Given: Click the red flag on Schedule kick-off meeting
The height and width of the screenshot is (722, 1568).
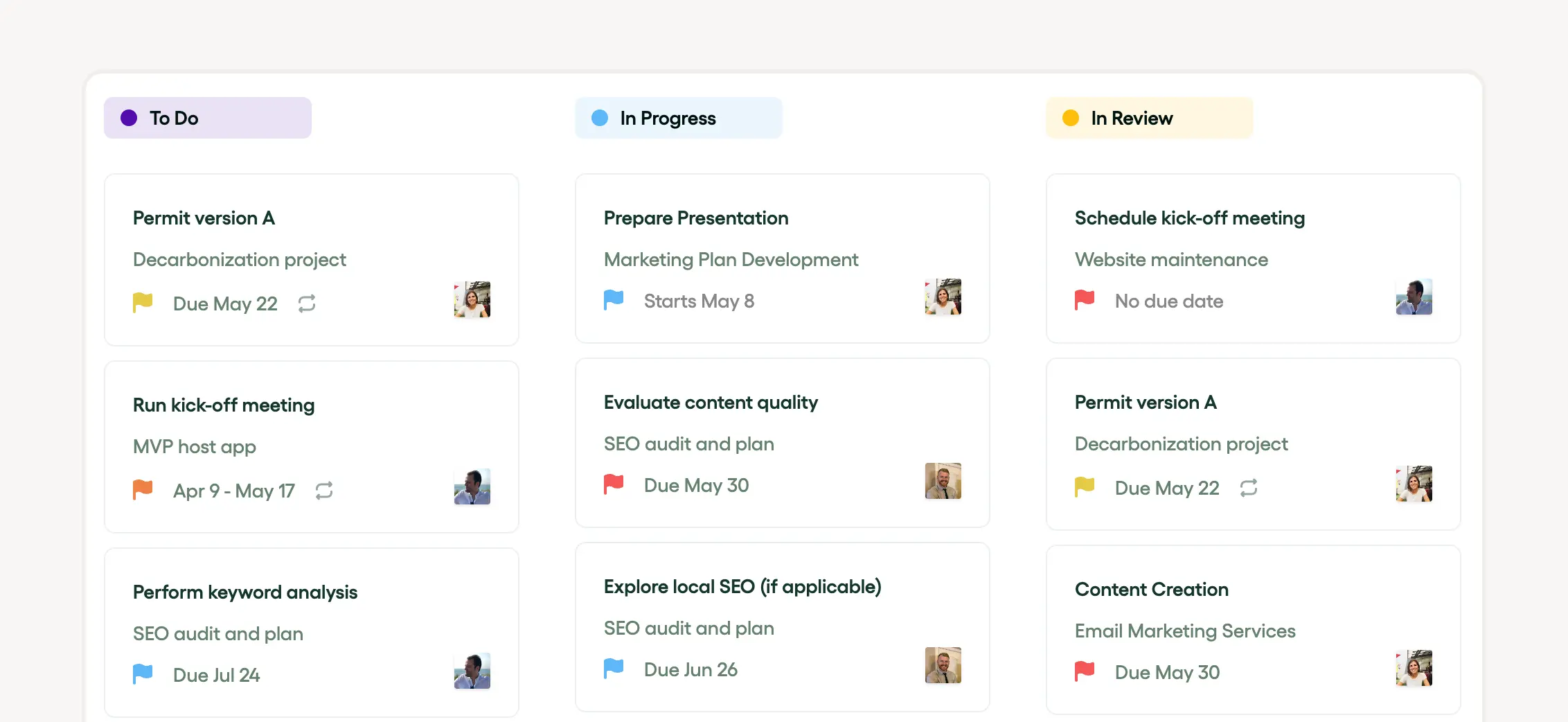Looking at the screenshot, I should (1085, 300).
